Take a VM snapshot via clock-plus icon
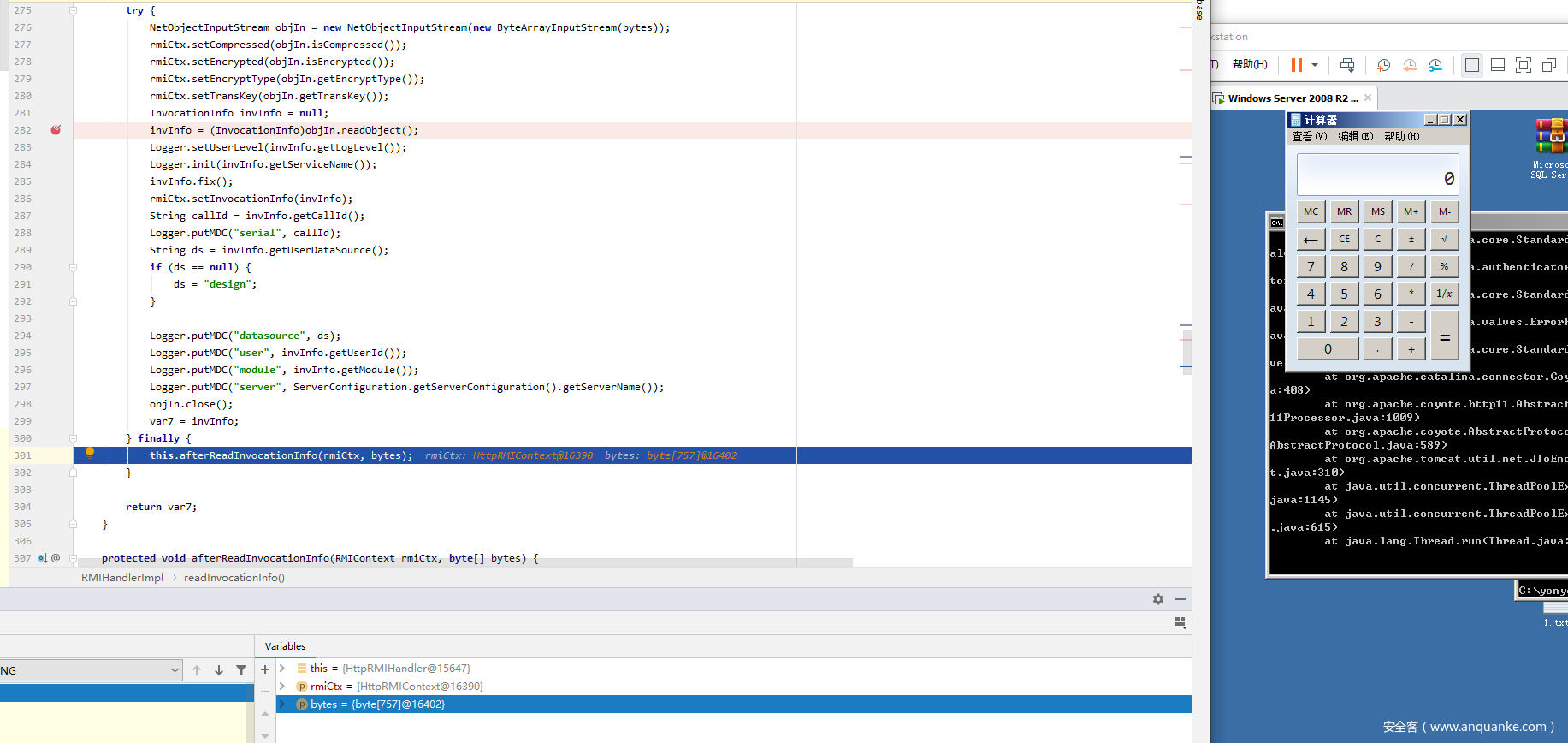This screenshot has height=743, width=1568. click(x=1383, y=65)
